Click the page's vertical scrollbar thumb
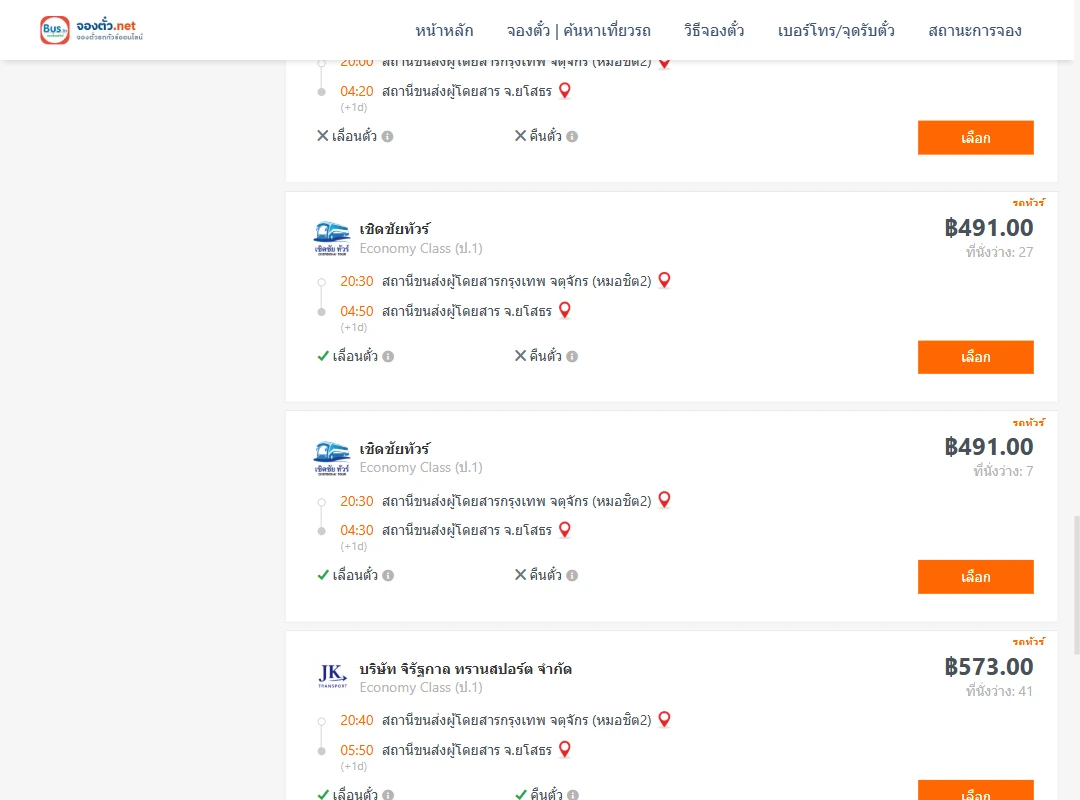The image size is (1080, 800). 1077,584
